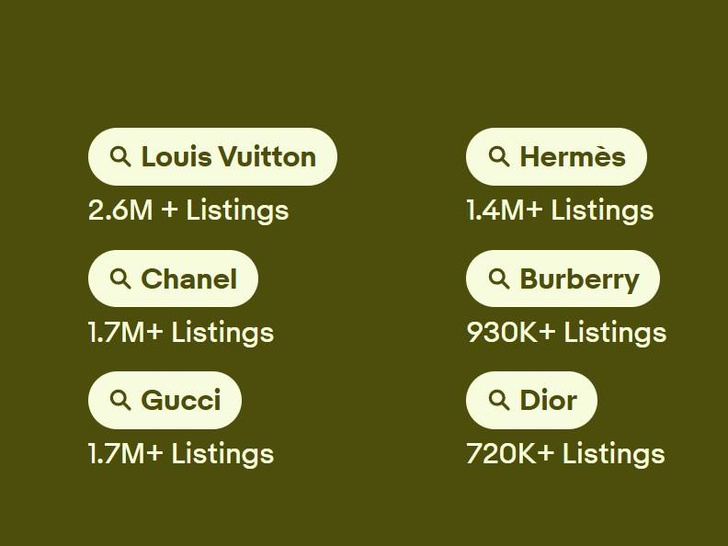Image resolution: width=728 pixels, height=546 pixels.
Task: Open the 720K+ Listings count
Action: pyautogui.click(x=565, y=454)
